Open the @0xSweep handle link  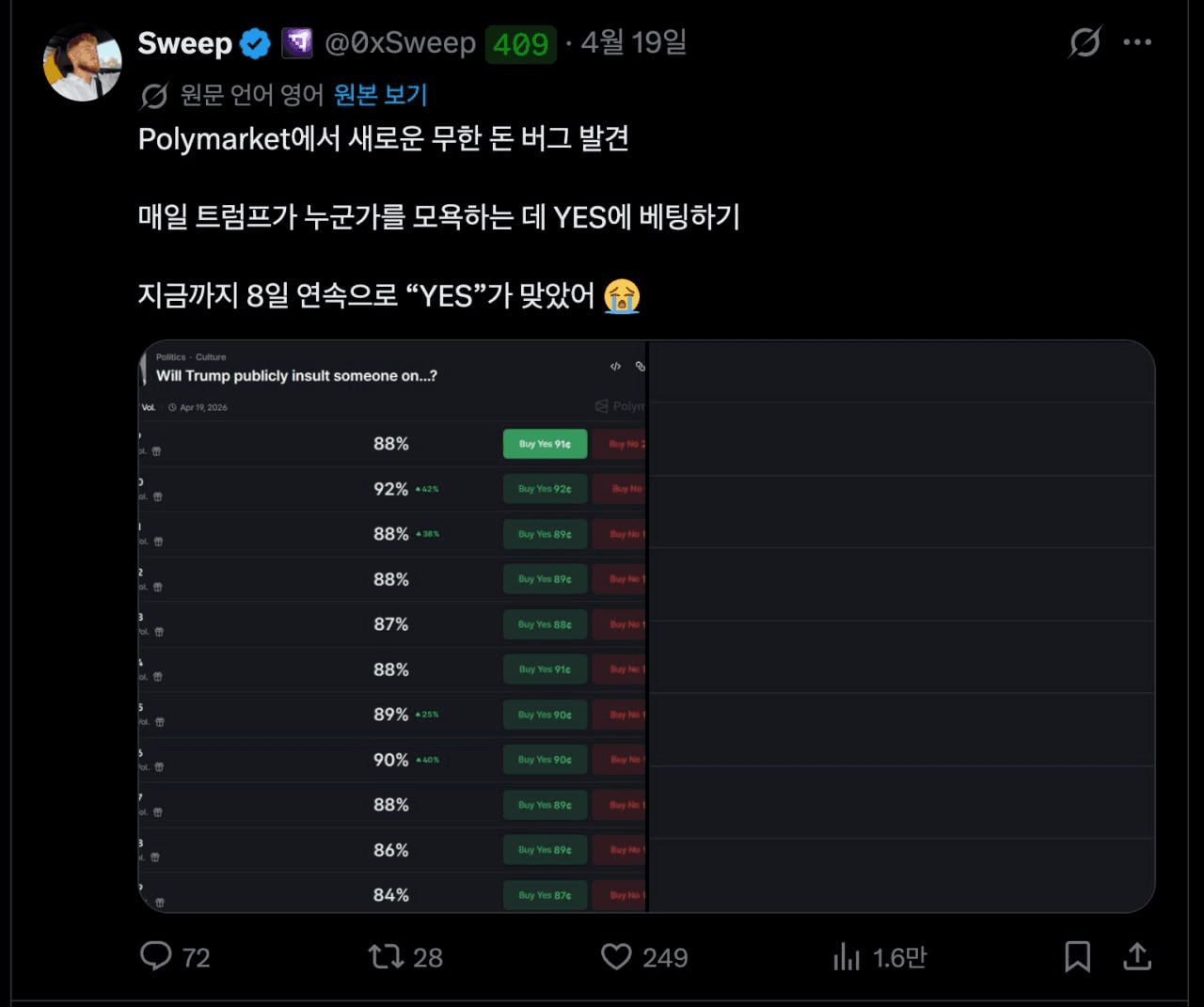pos(400,43)
